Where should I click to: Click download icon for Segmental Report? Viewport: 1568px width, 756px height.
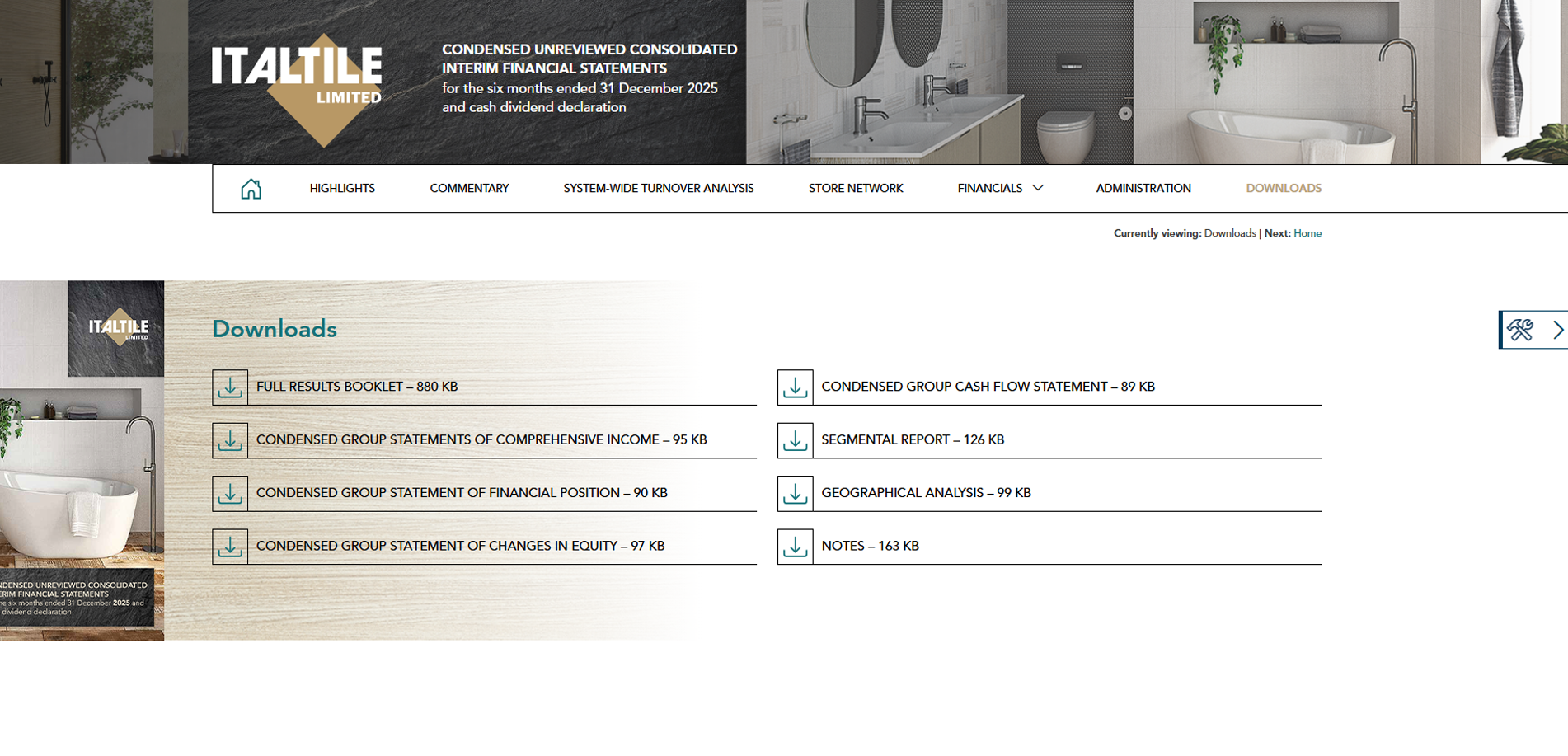(x=796, y=440)
